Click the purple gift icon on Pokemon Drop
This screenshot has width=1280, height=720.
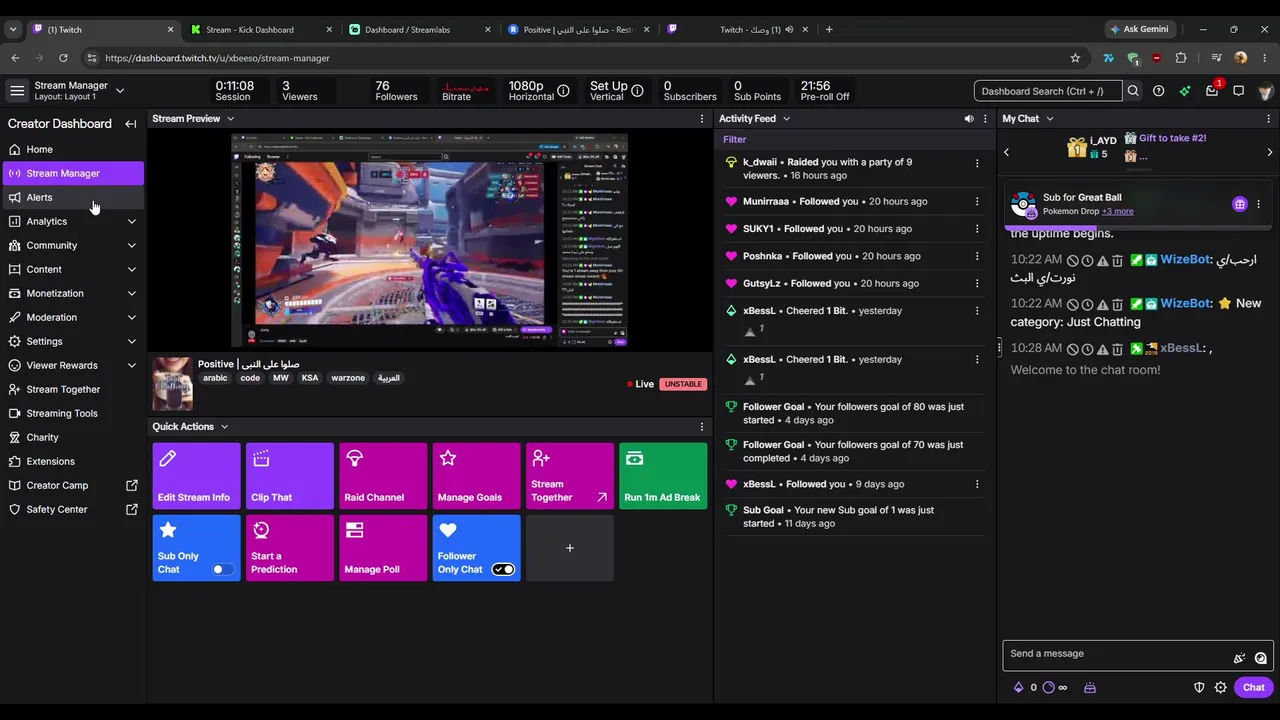(x=1240, y=205)
